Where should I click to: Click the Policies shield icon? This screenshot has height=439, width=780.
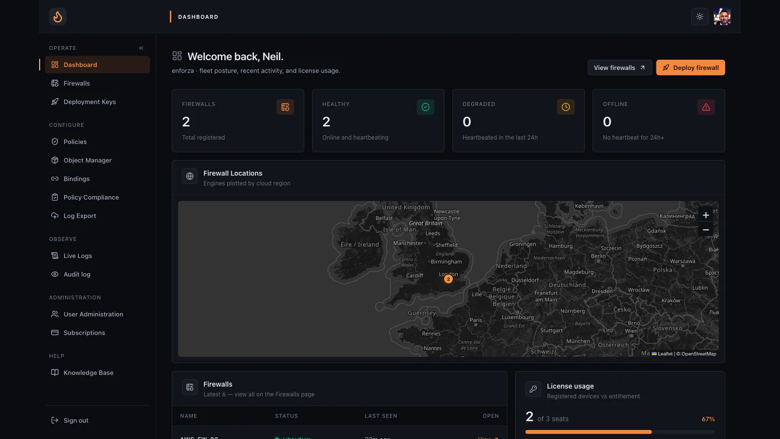pyautogui.click(x=55, y=142)
